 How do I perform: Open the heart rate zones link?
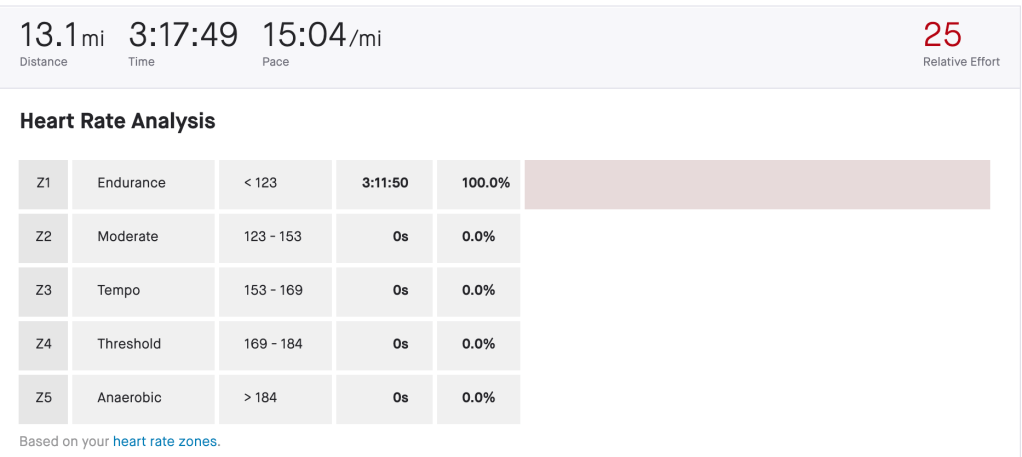[x=165, y=441]
